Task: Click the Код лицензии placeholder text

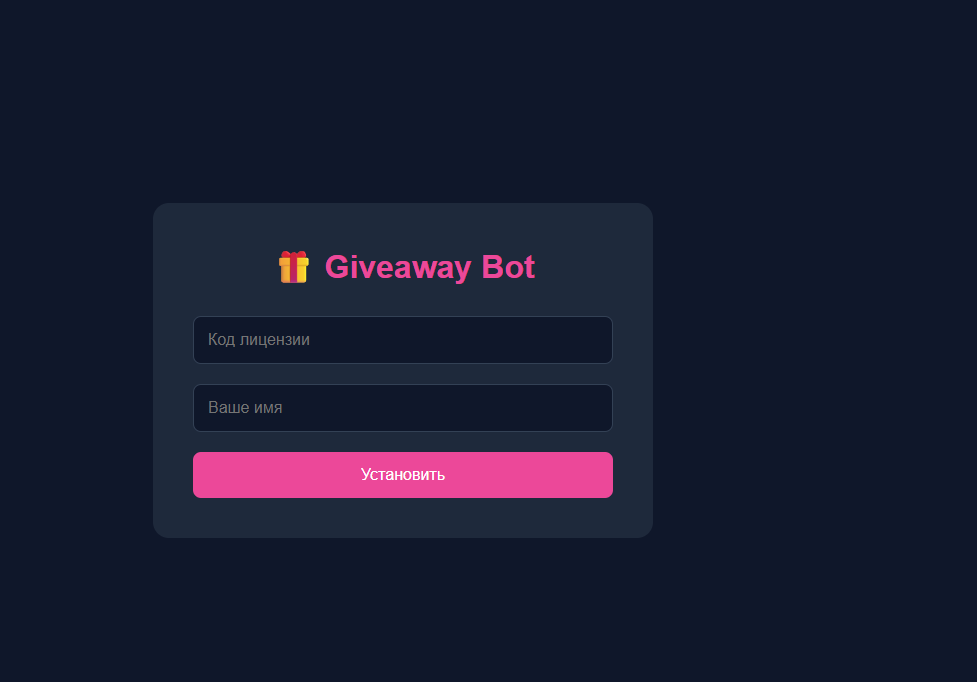Action: [259, 340]
